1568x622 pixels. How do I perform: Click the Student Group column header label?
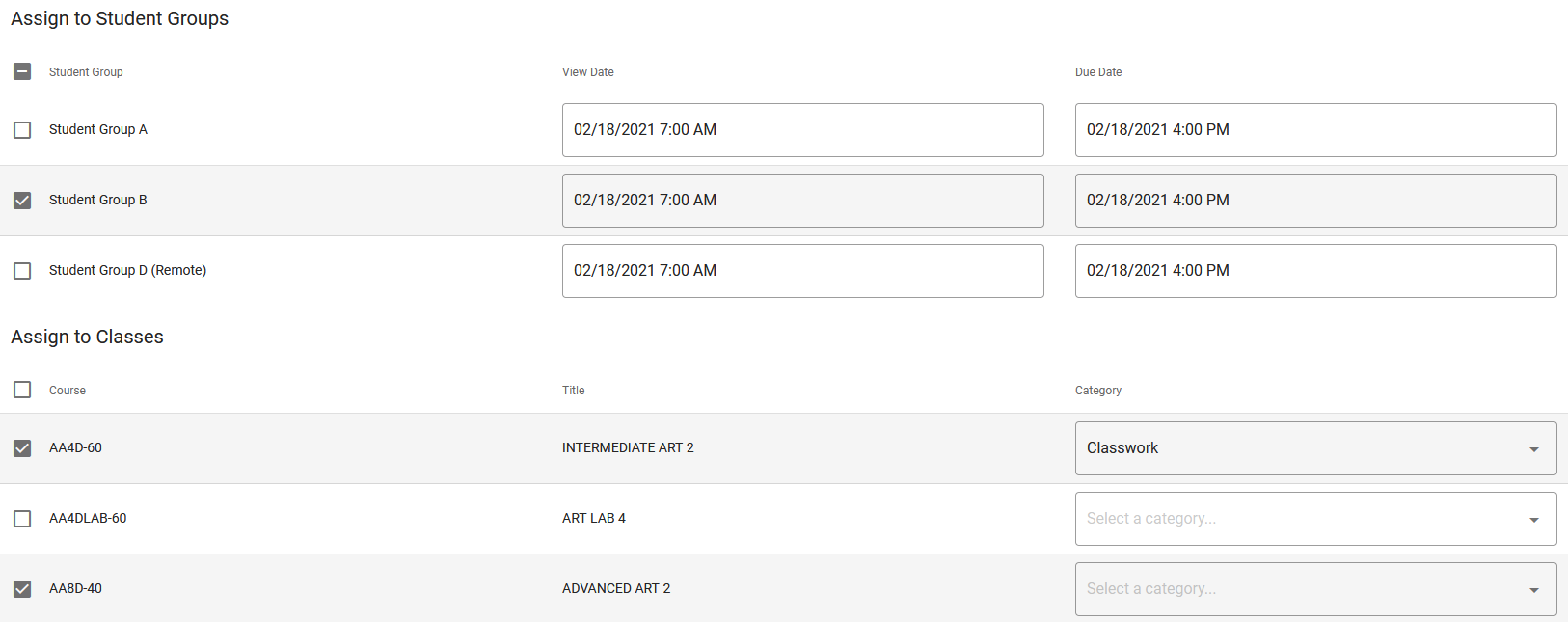[x=86, y=72]
